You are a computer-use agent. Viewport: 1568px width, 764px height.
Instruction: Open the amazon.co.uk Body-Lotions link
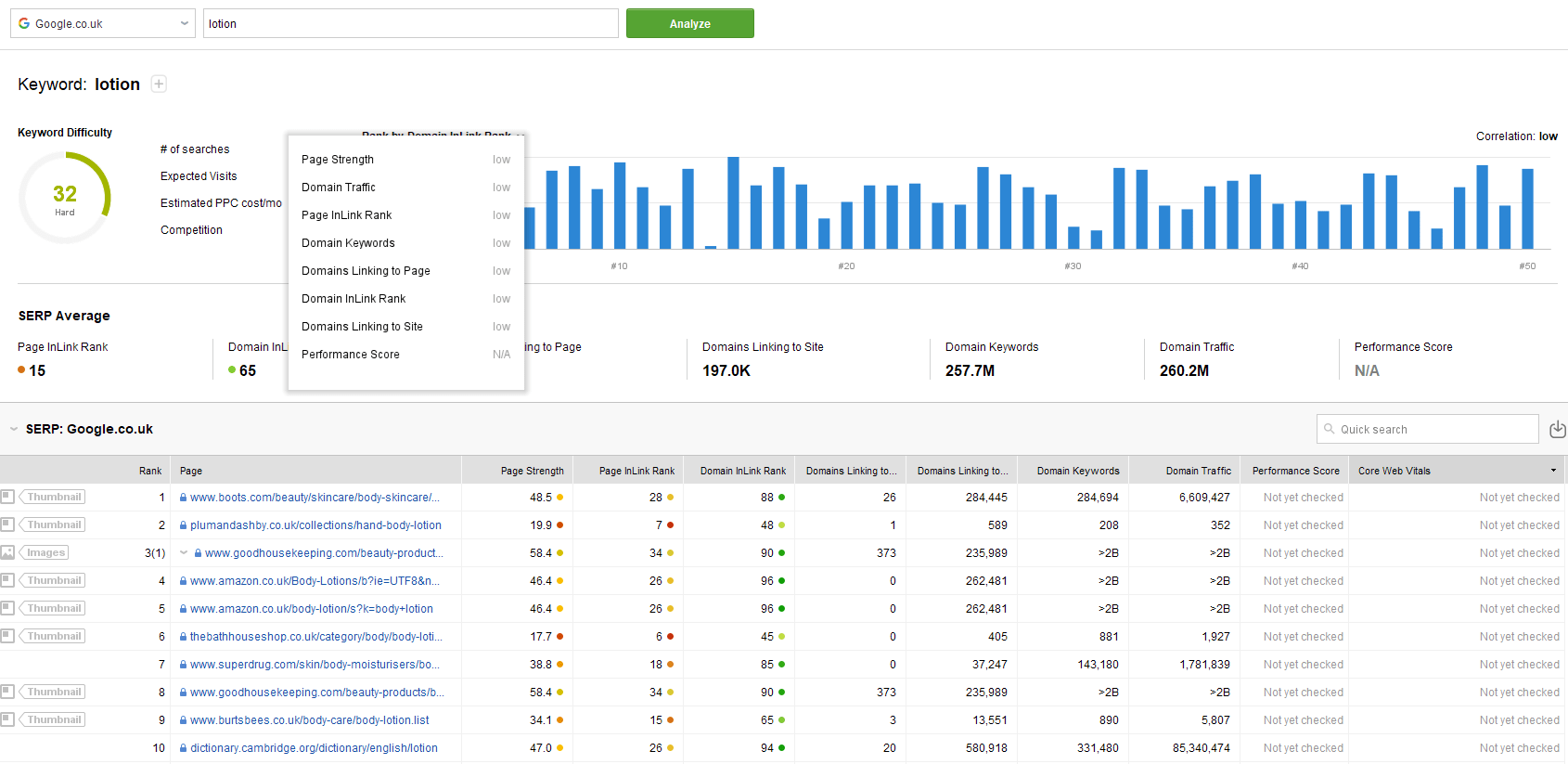pyautogui.click(x=315, y=581)
